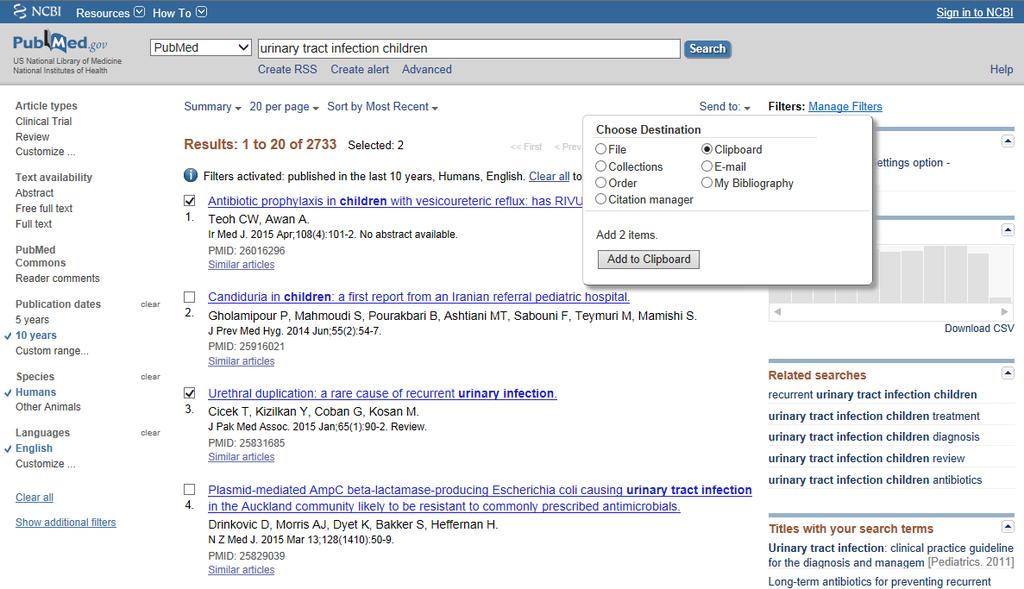Open the PubMed.gov home logo
This screenshot has height=589, width=1024.
pos(60,44)
